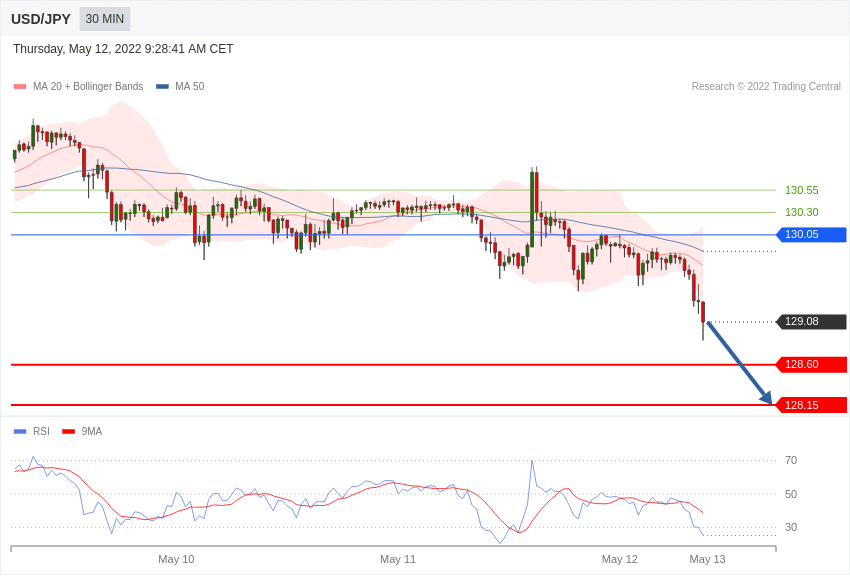Toggle the 9MA legend entry
This screenshot has width=850, height=576.
[82, 431]
